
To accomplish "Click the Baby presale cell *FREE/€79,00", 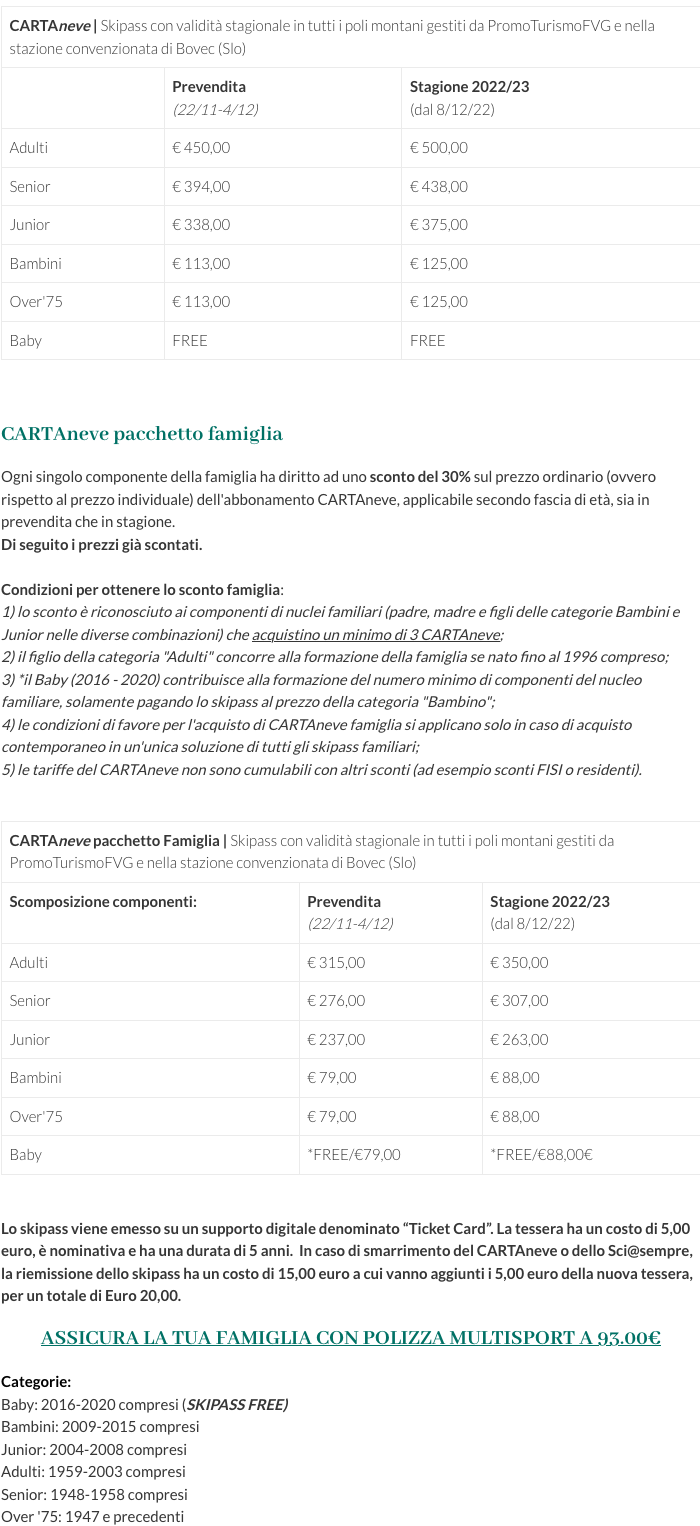I will 354,1155.
